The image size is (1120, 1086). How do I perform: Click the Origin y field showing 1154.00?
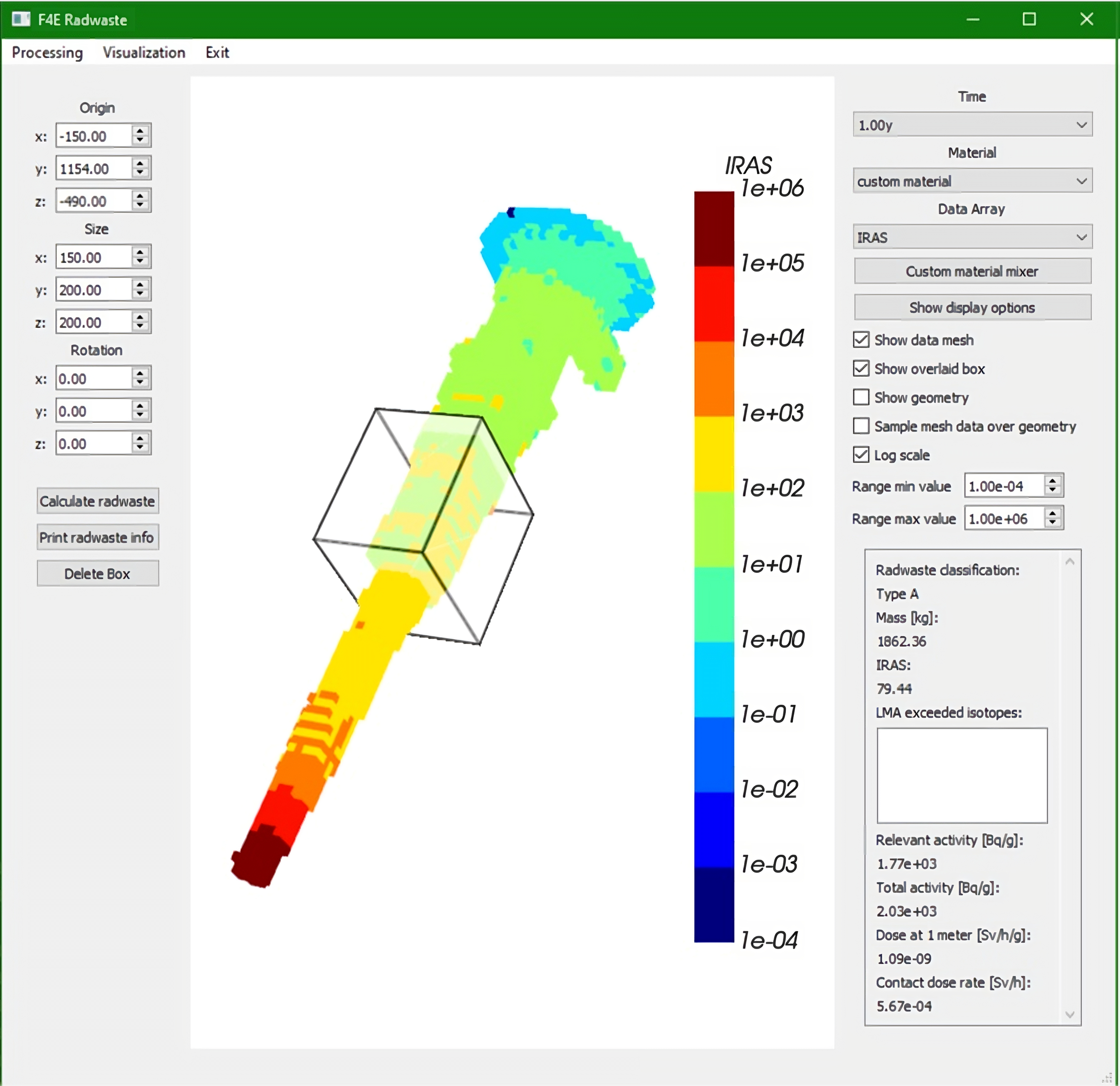pos(94,168)
